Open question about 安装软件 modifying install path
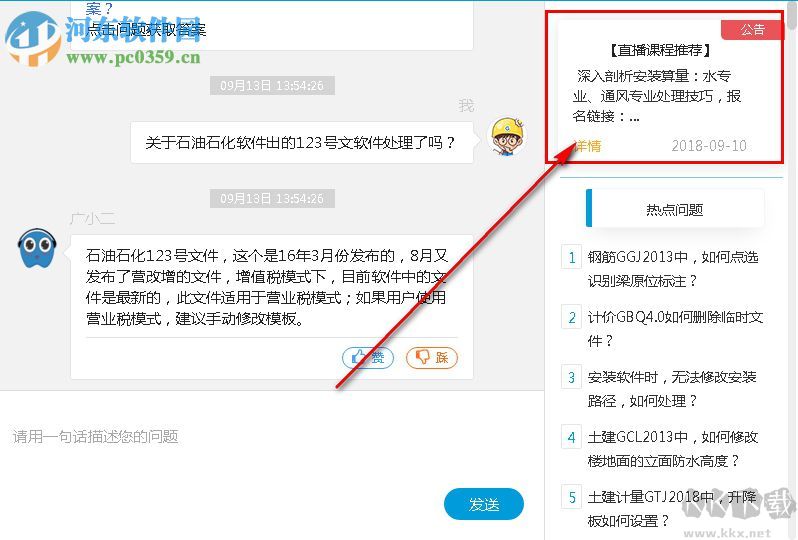The width and height of the screenshot is (798, 540). 672,389
